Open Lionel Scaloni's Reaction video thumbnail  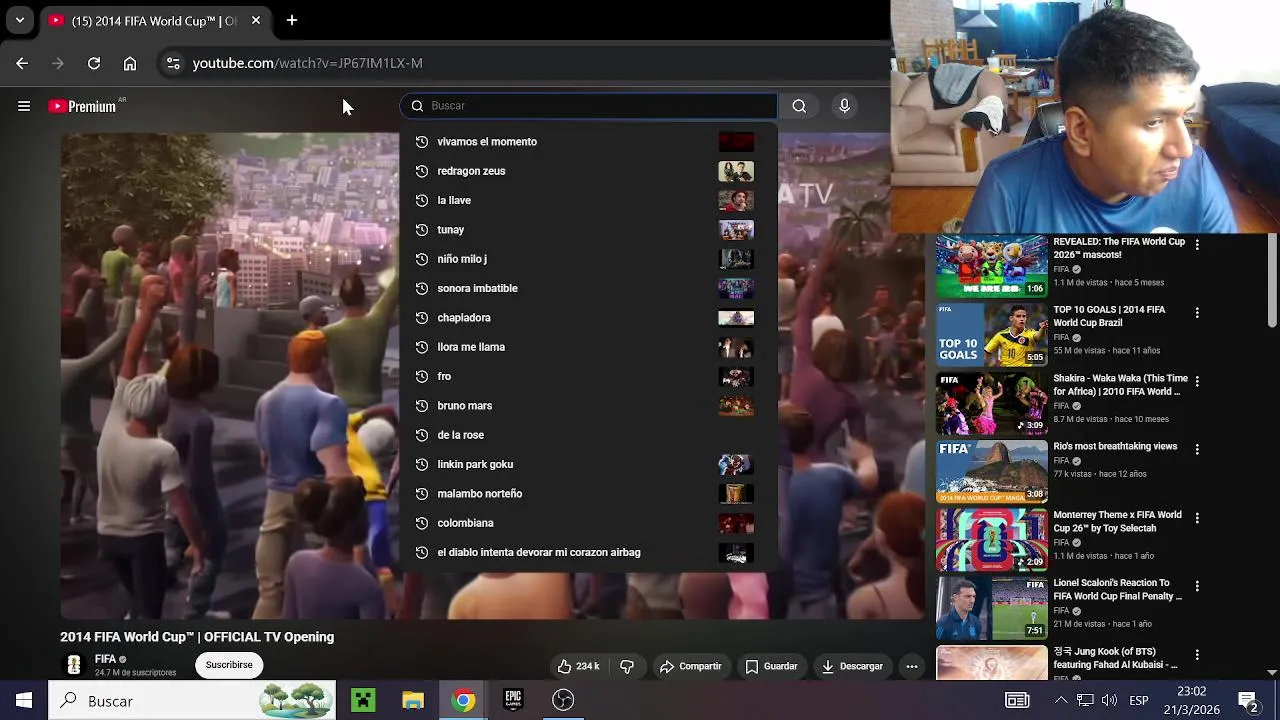pyautogui.click(x=991, y=608)
